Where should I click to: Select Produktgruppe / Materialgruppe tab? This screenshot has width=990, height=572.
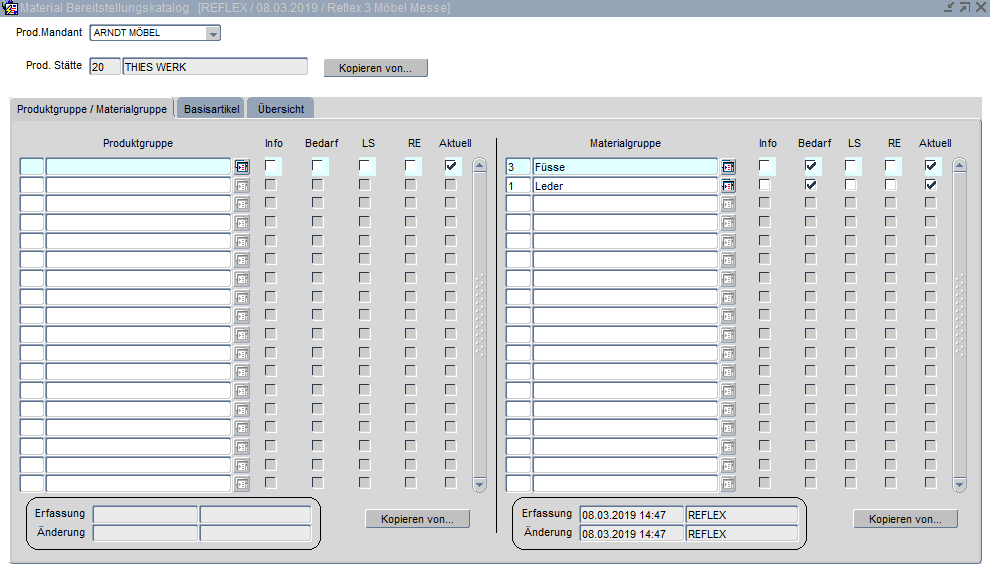click(x=92, y=108)
